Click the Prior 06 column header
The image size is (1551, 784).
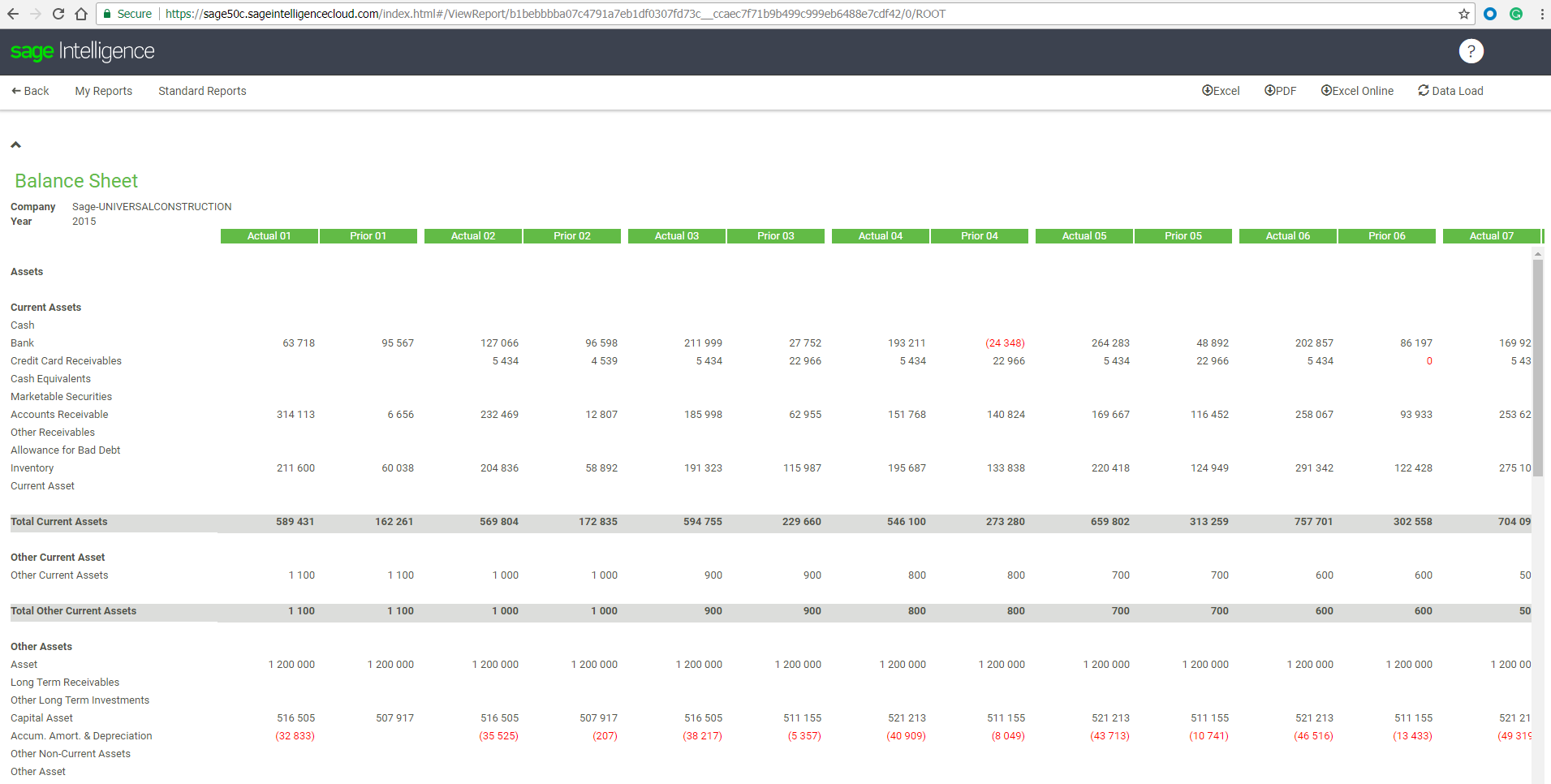[x=1386, y=236]
